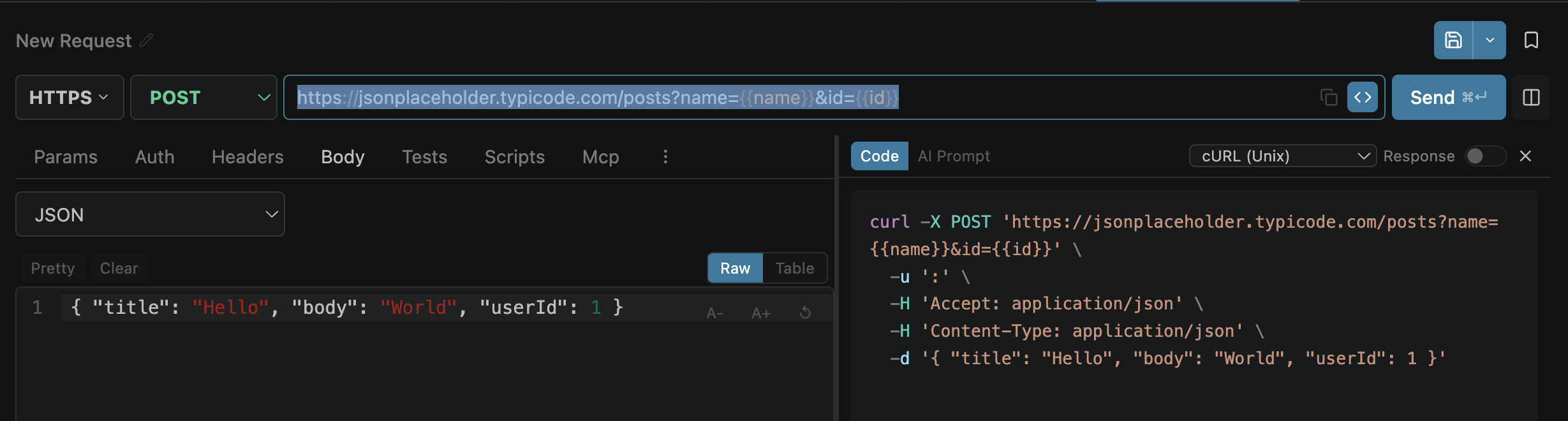The image size is (1568, 421).
Task: Click the 'Content-Type: application/json' line
Action: (1077, 331)
